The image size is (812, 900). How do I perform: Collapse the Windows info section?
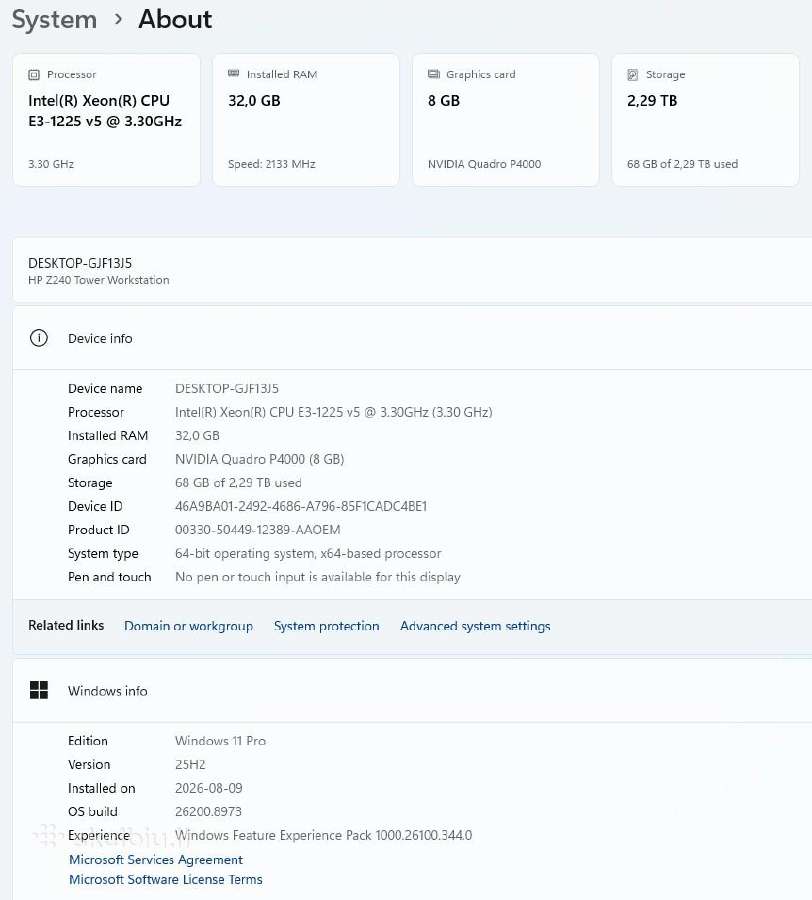412,690
